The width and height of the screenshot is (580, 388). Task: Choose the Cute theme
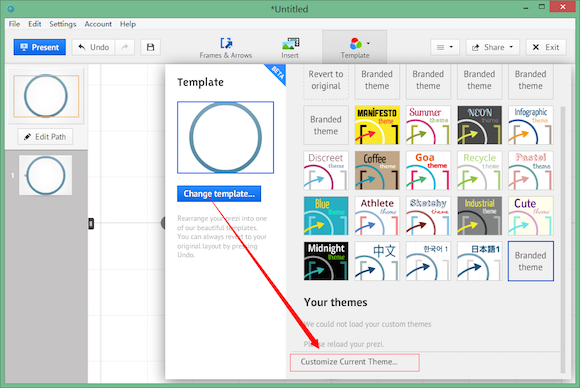(530, 216)
